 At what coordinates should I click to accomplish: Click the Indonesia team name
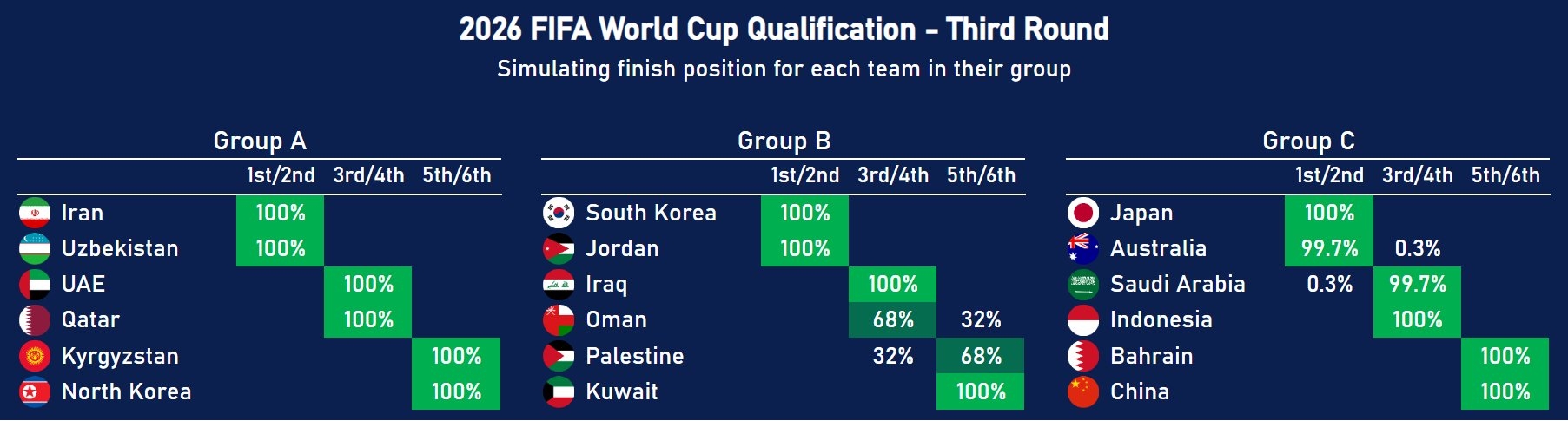pyautogui.click(x=1161, y=319)
